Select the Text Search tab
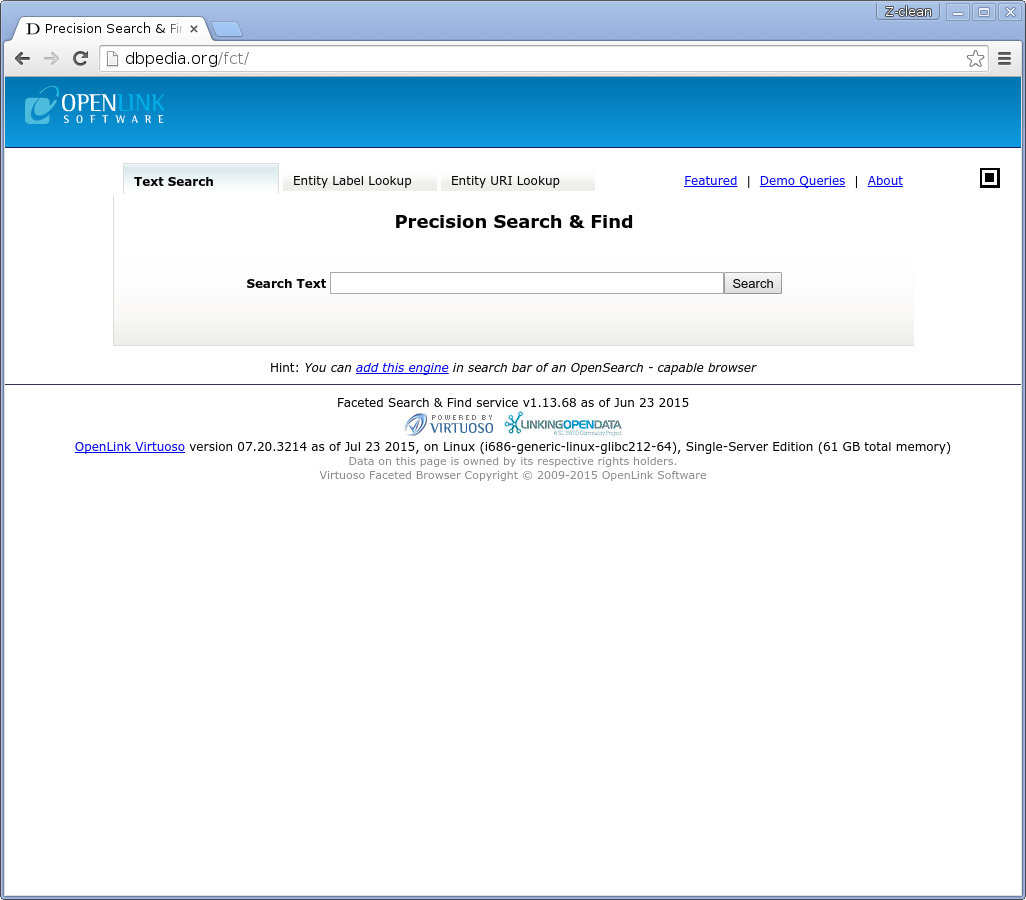The height and width of the screenshot is (900, 1026). (x=174, y=181)
